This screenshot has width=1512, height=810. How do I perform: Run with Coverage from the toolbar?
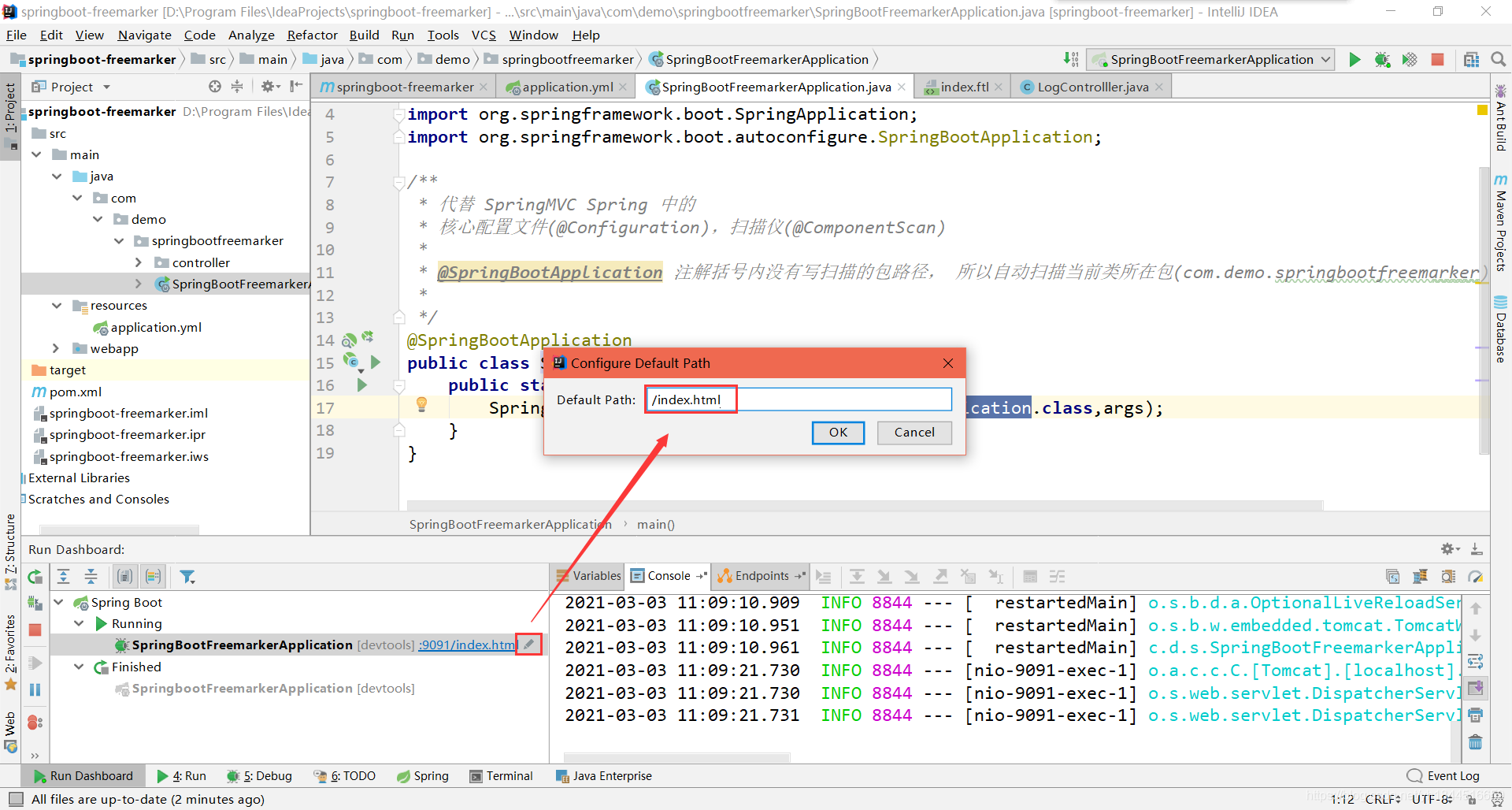[1410, 59]
